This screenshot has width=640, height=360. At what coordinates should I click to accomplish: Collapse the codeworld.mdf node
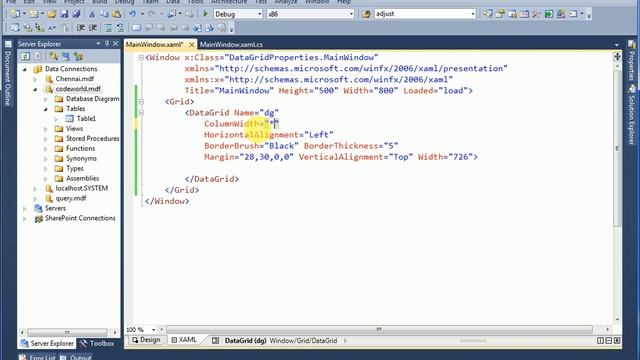pos(36,89)
